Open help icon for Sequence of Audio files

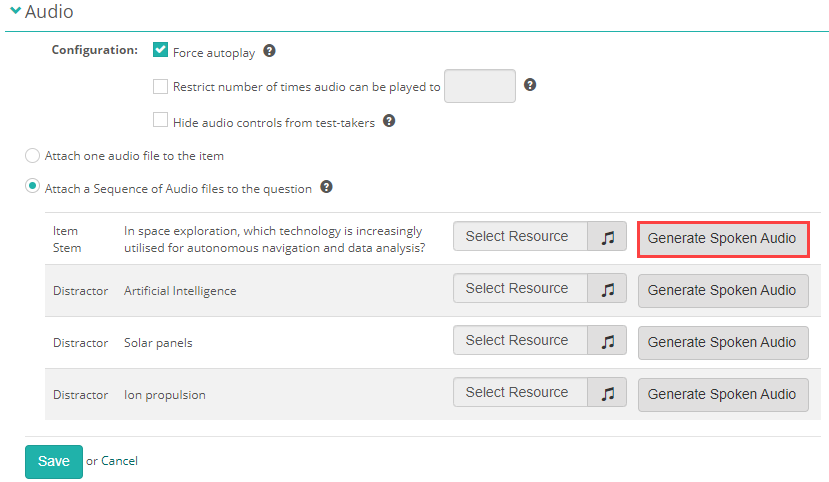pyautogui.click(x=326, y=187)
